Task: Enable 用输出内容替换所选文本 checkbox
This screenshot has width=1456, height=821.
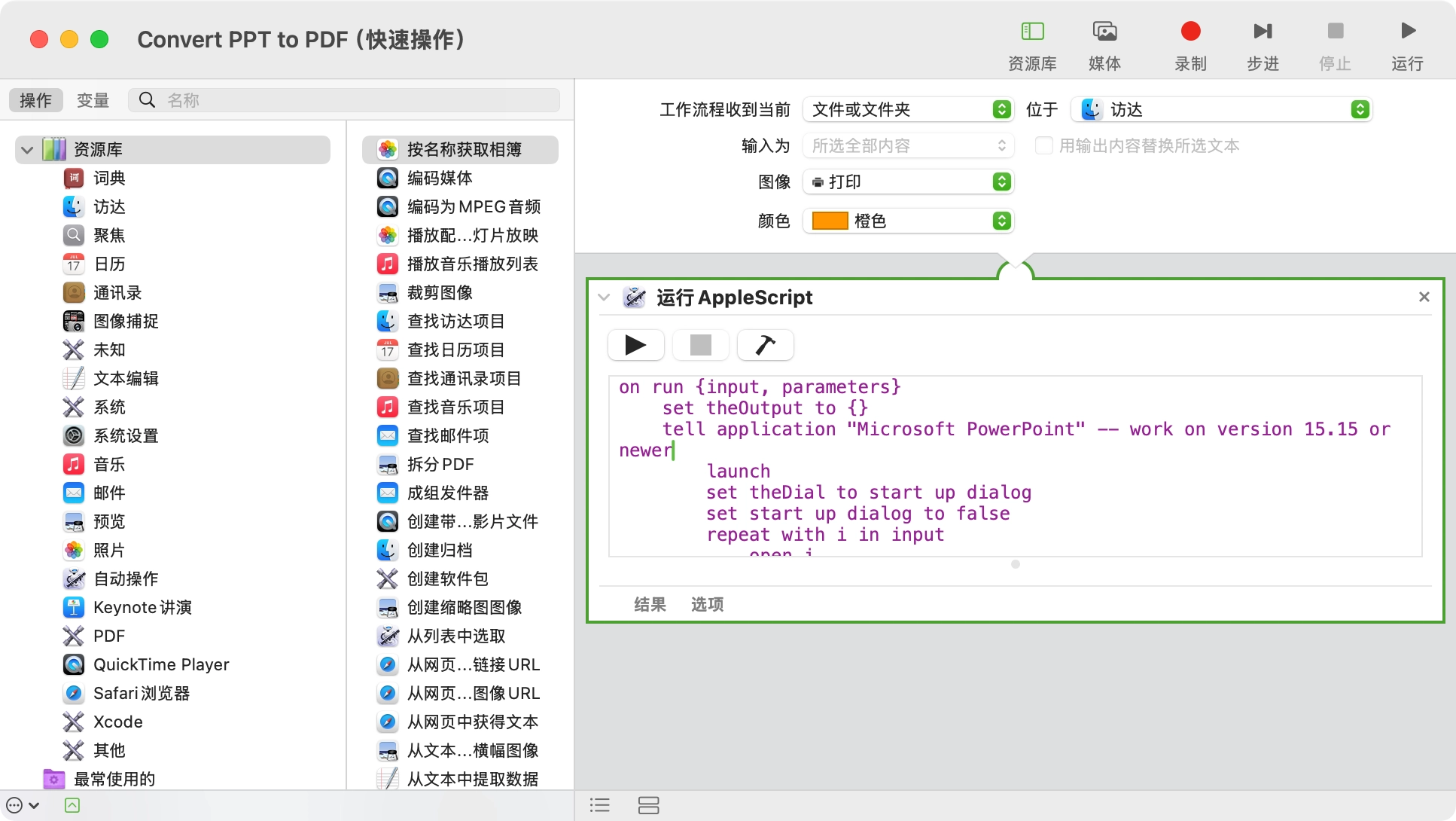Action: click(x=1043, y=145)
